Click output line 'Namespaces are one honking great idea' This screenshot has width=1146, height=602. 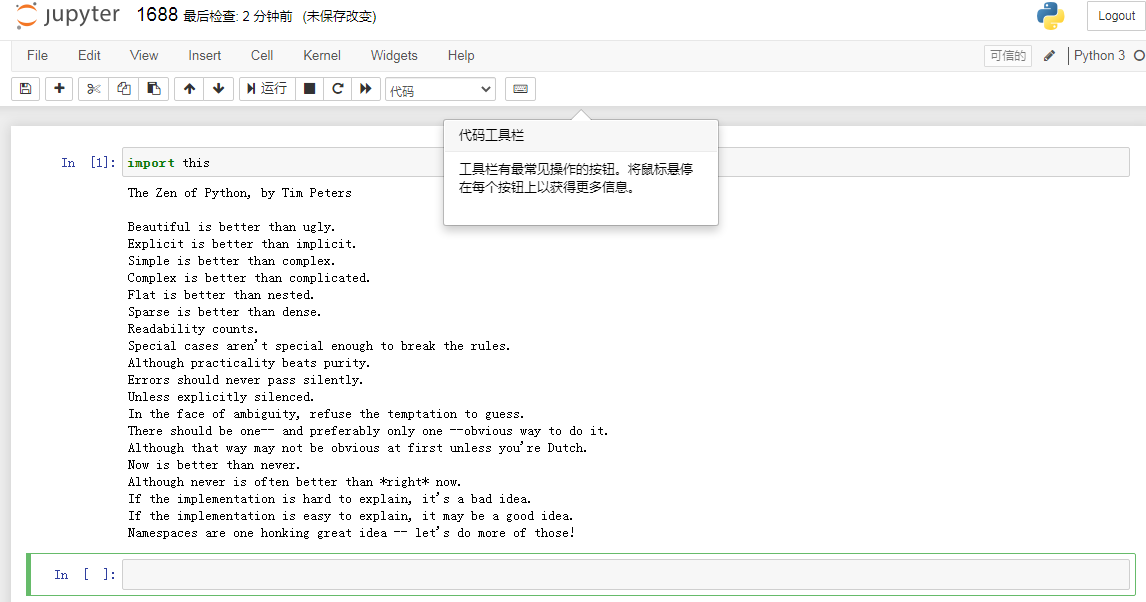click(257, 533)
